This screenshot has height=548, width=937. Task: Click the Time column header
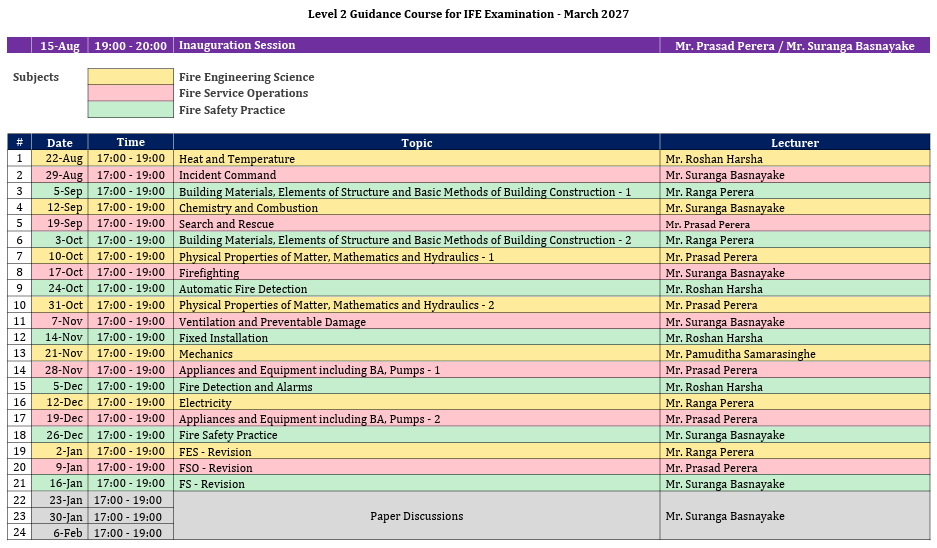(x=130, y=142)
